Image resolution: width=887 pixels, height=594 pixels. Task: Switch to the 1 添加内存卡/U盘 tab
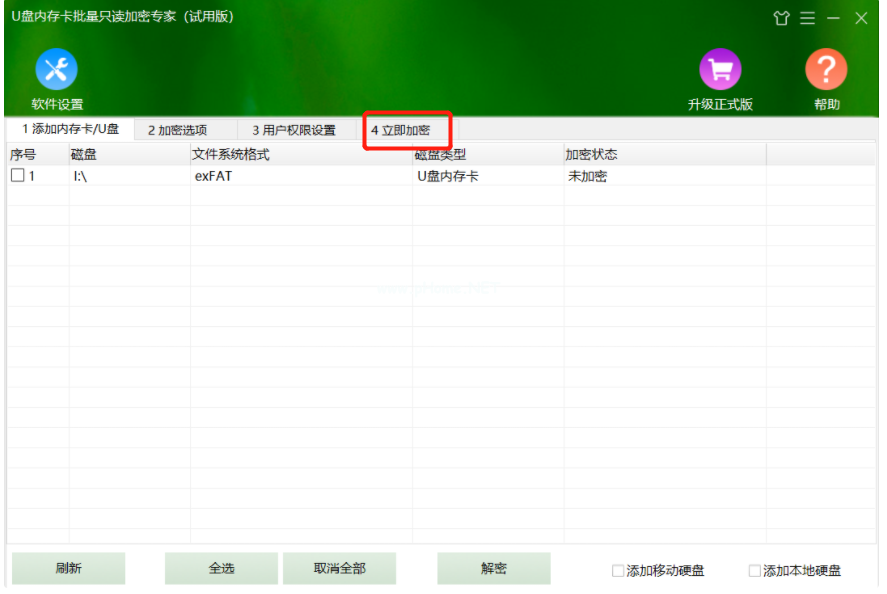tap(70, 129)
